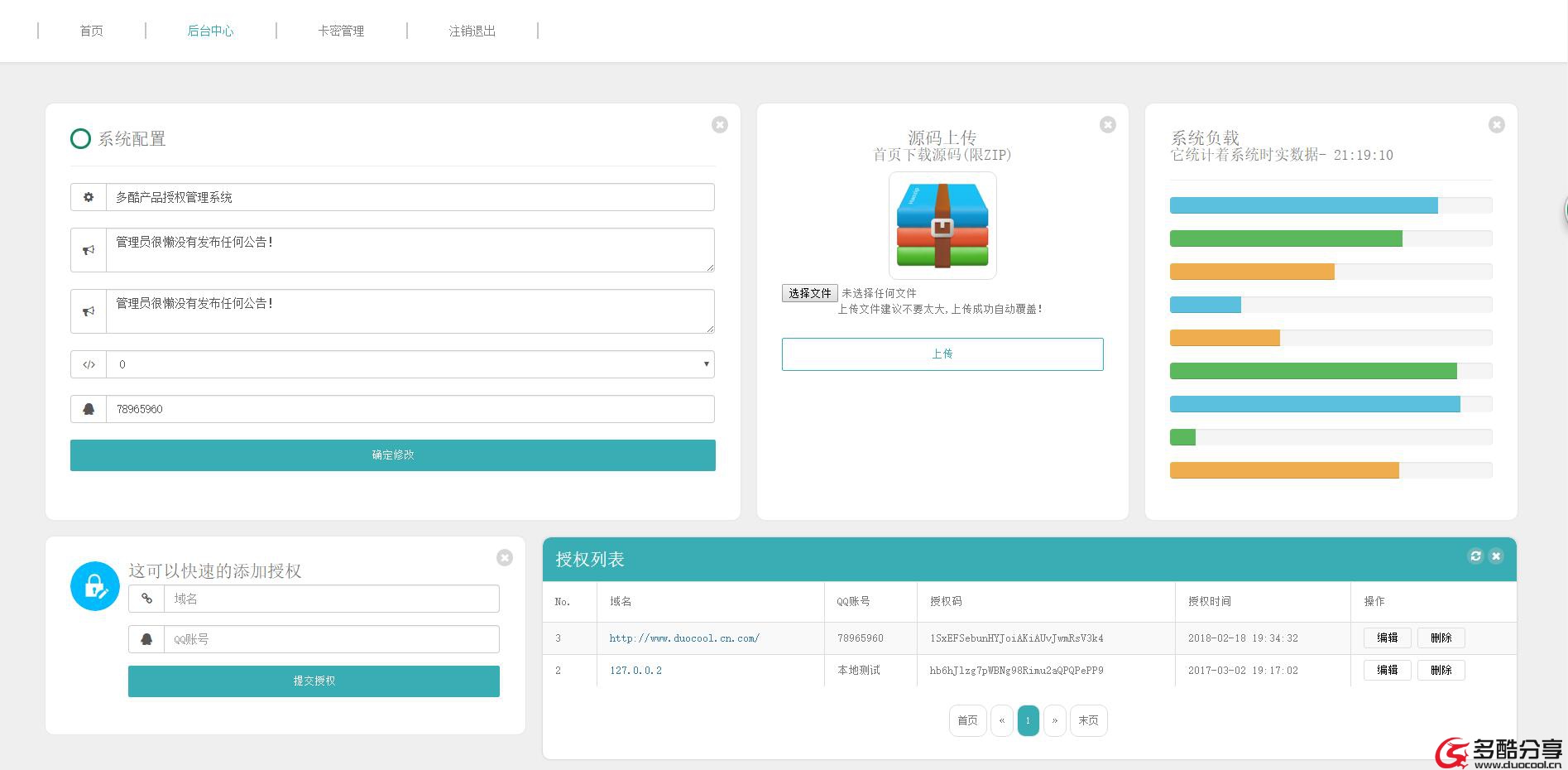Click the 授权时间 column header

point(1210,602)
